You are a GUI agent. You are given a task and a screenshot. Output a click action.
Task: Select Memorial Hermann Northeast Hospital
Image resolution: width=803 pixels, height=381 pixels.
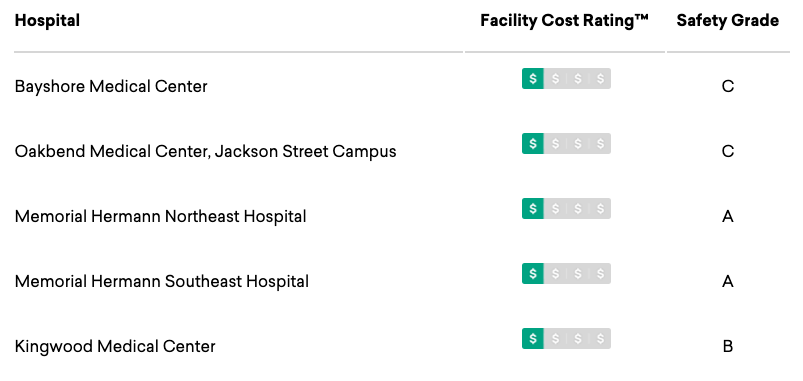(x=160, y=216)
